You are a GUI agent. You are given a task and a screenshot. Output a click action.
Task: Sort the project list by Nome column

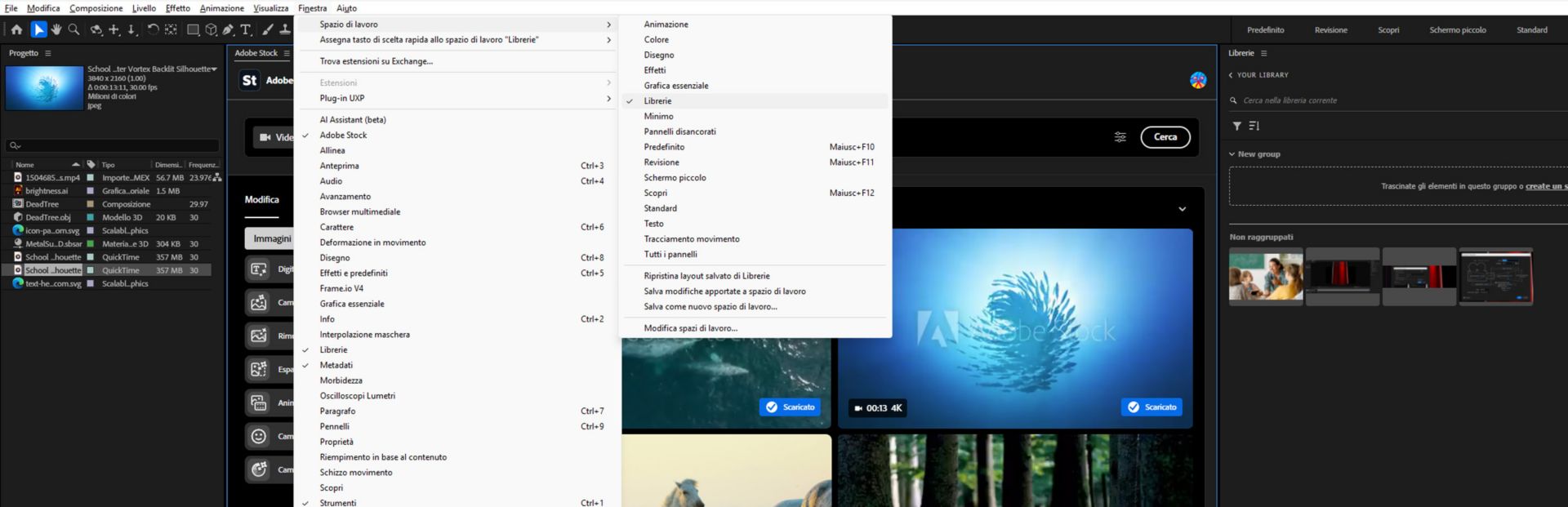click(46, 165)
